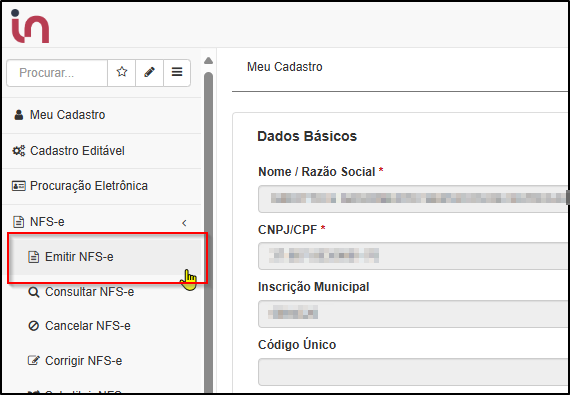Click the gears icon for Cadastro Editável
570x395 pixels.
[19, 150]
